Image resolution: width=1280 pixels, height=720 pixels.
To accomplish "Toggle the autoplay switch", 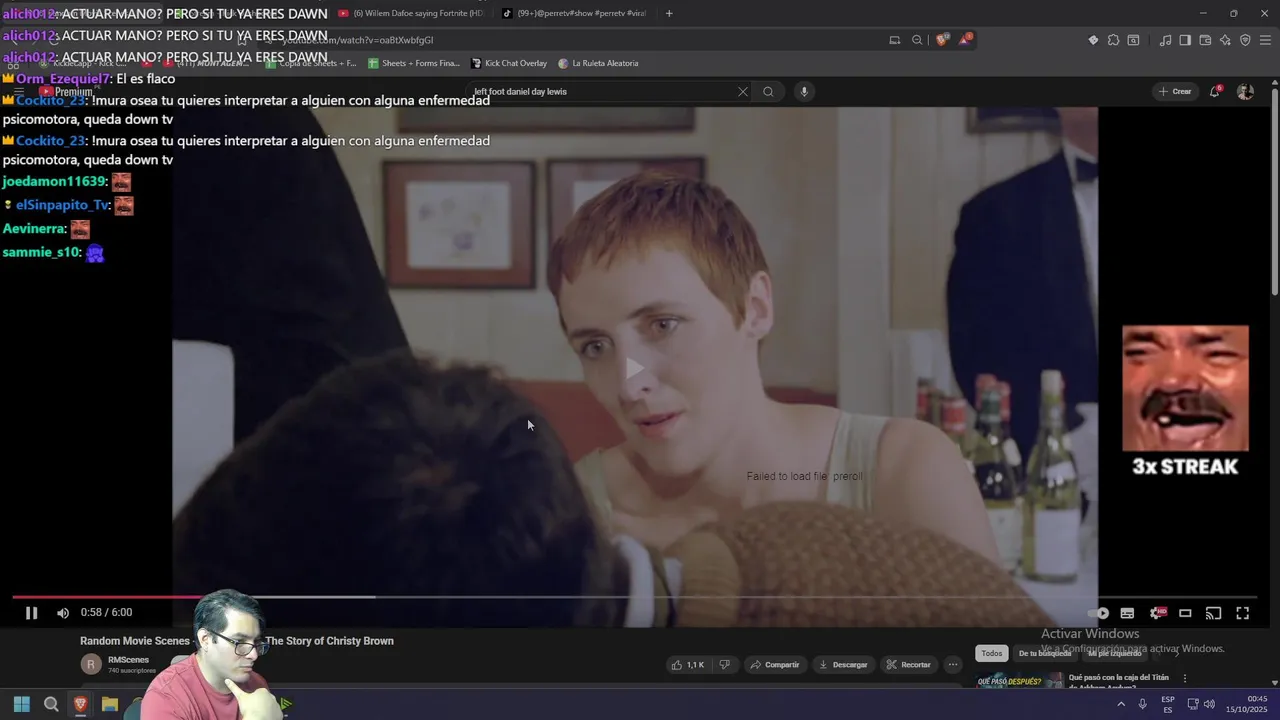I will pos(1099,613).
